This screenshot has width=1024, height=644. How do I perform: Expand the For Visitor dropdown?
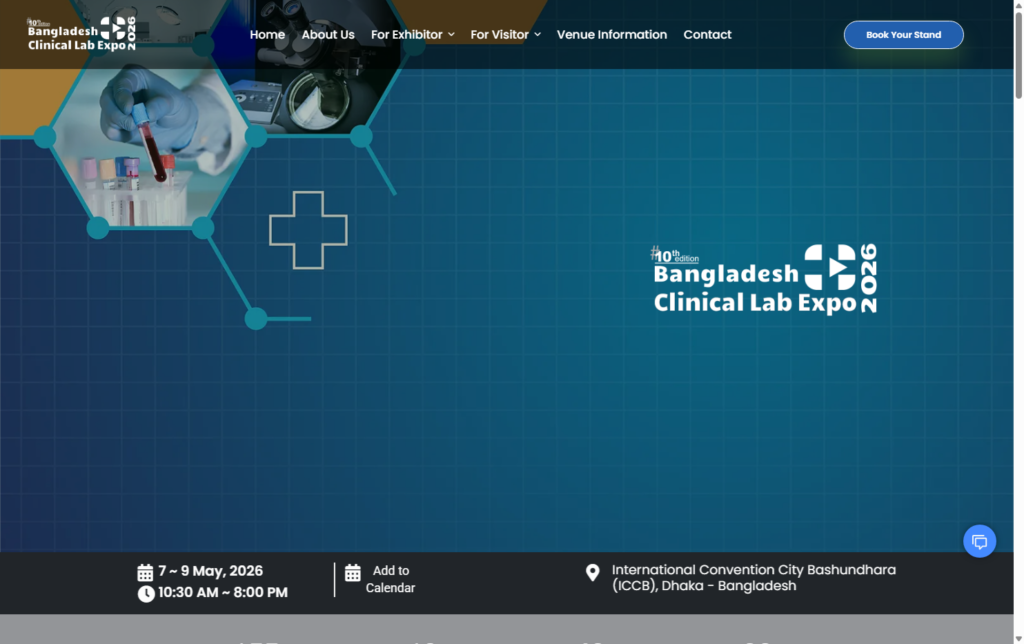click(x=500, y=34)
